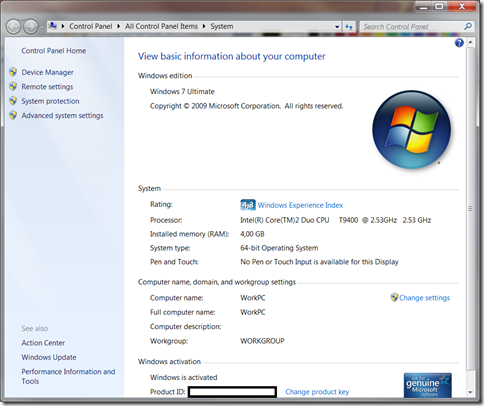Click View basic information about your computer heading

[232, 56]
